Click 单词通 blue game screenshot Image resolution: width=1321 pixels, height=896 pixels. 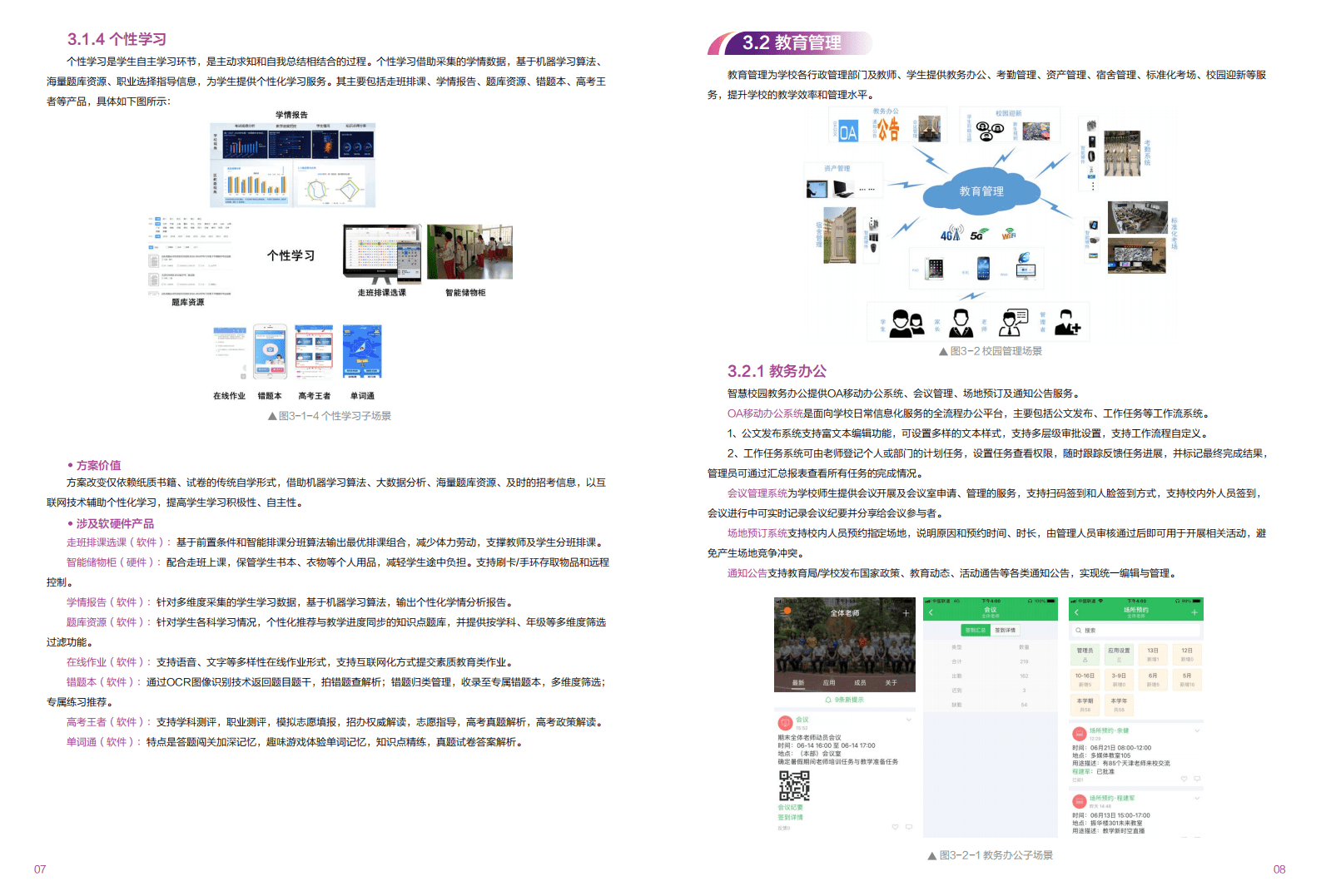[362, 352]
